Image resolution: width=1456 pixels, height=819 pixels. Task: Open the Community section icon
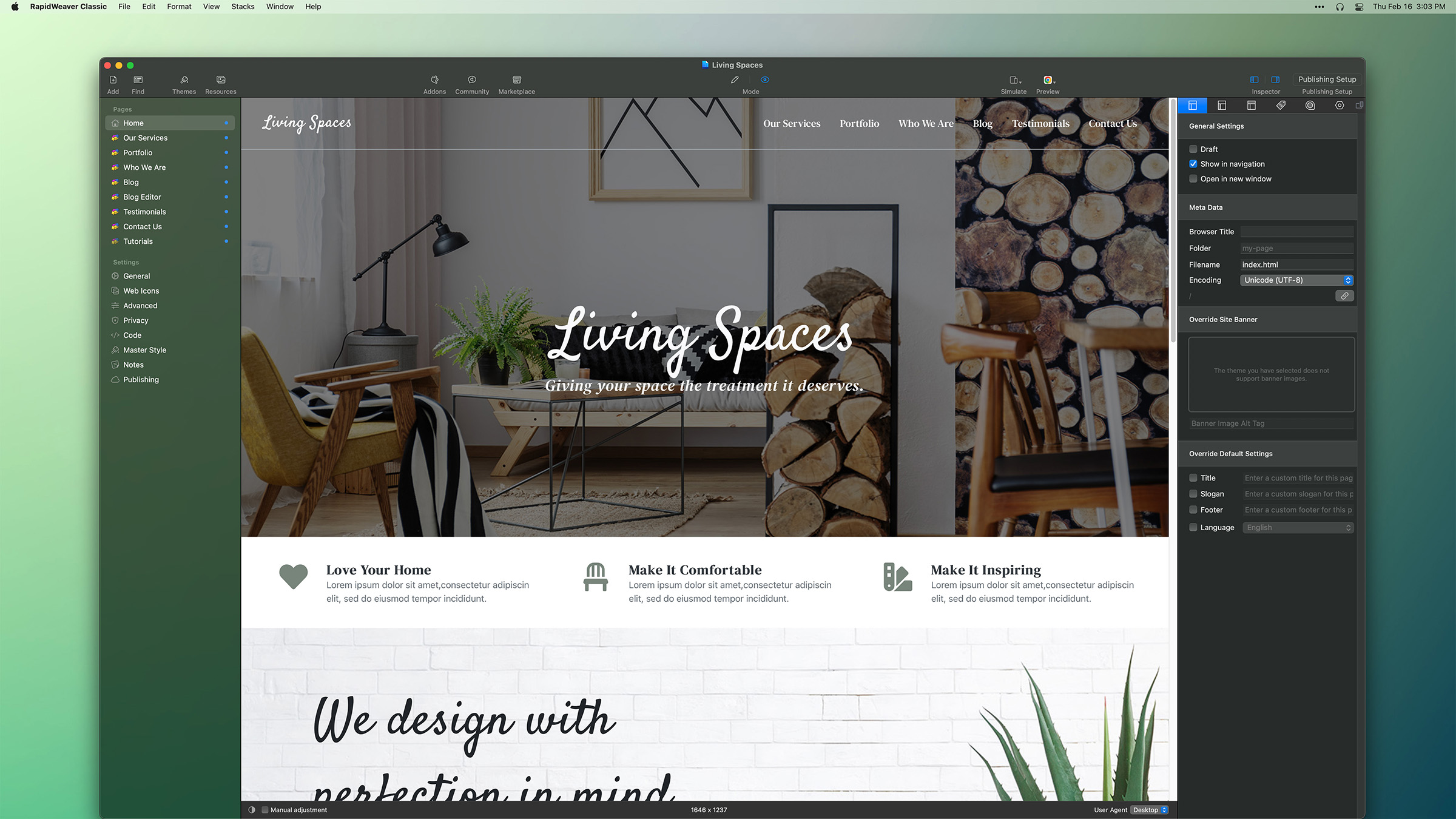(471, 79)
